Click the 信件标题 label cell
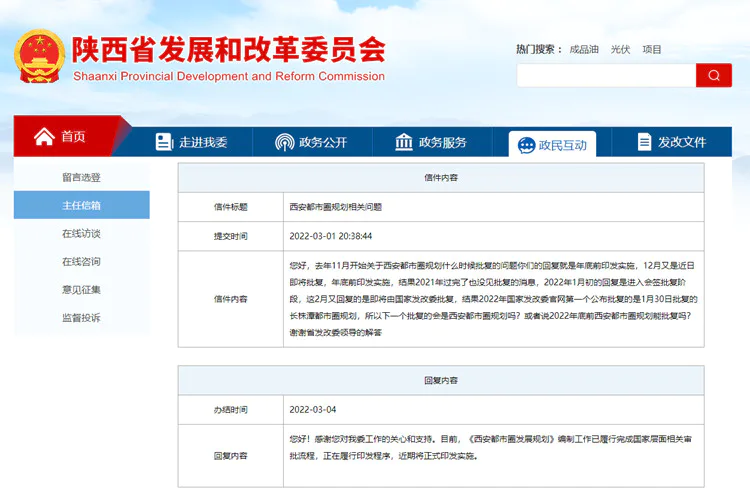This screenshot has height=497, width=750. [231, 207]
